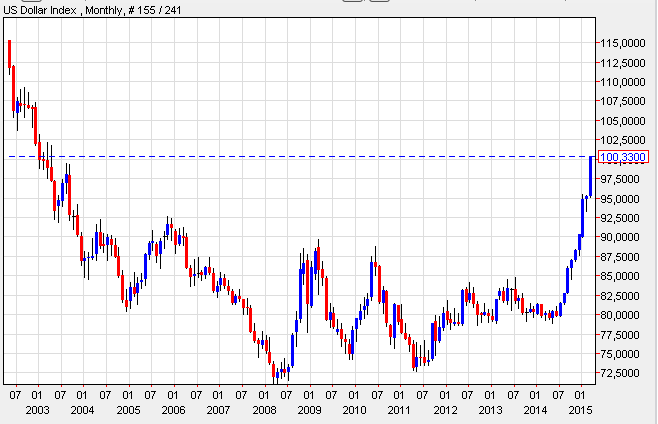Click the 2010 year label on time axis
This screenshot has height=424, width=658.
354,410
